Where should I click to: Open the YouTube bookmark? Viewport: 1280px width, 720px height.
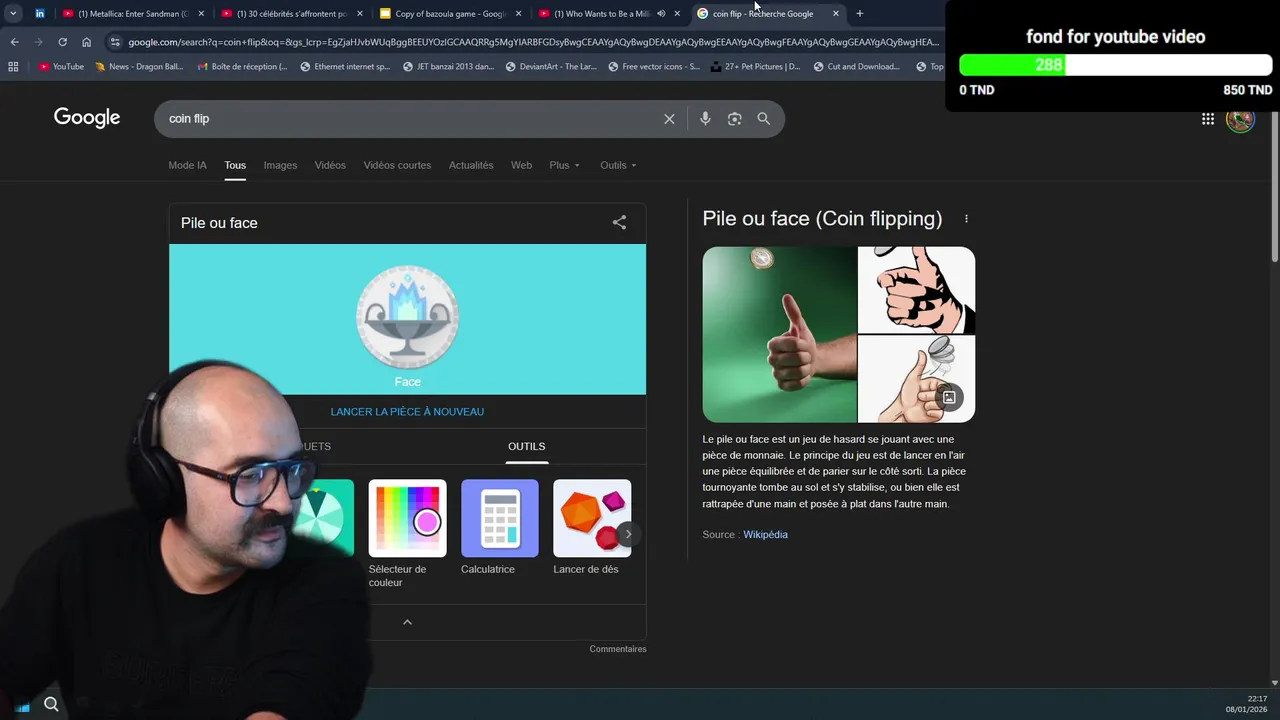[x=61, y=67]
